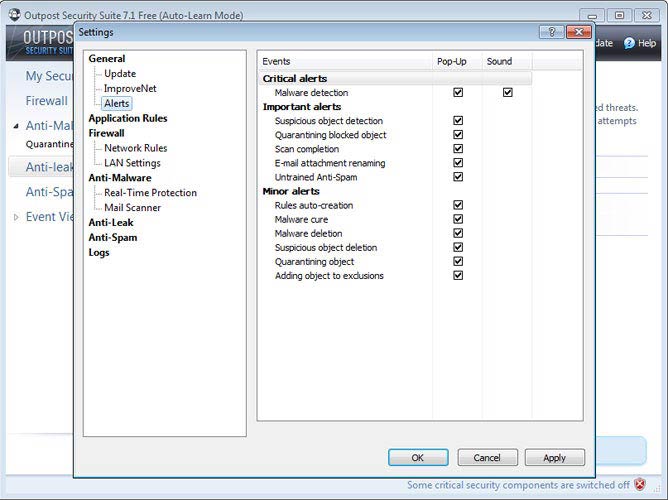Click the Cancel button
Image resolution: width=668 pixels, height=500 pixels.
click(487, 457)
